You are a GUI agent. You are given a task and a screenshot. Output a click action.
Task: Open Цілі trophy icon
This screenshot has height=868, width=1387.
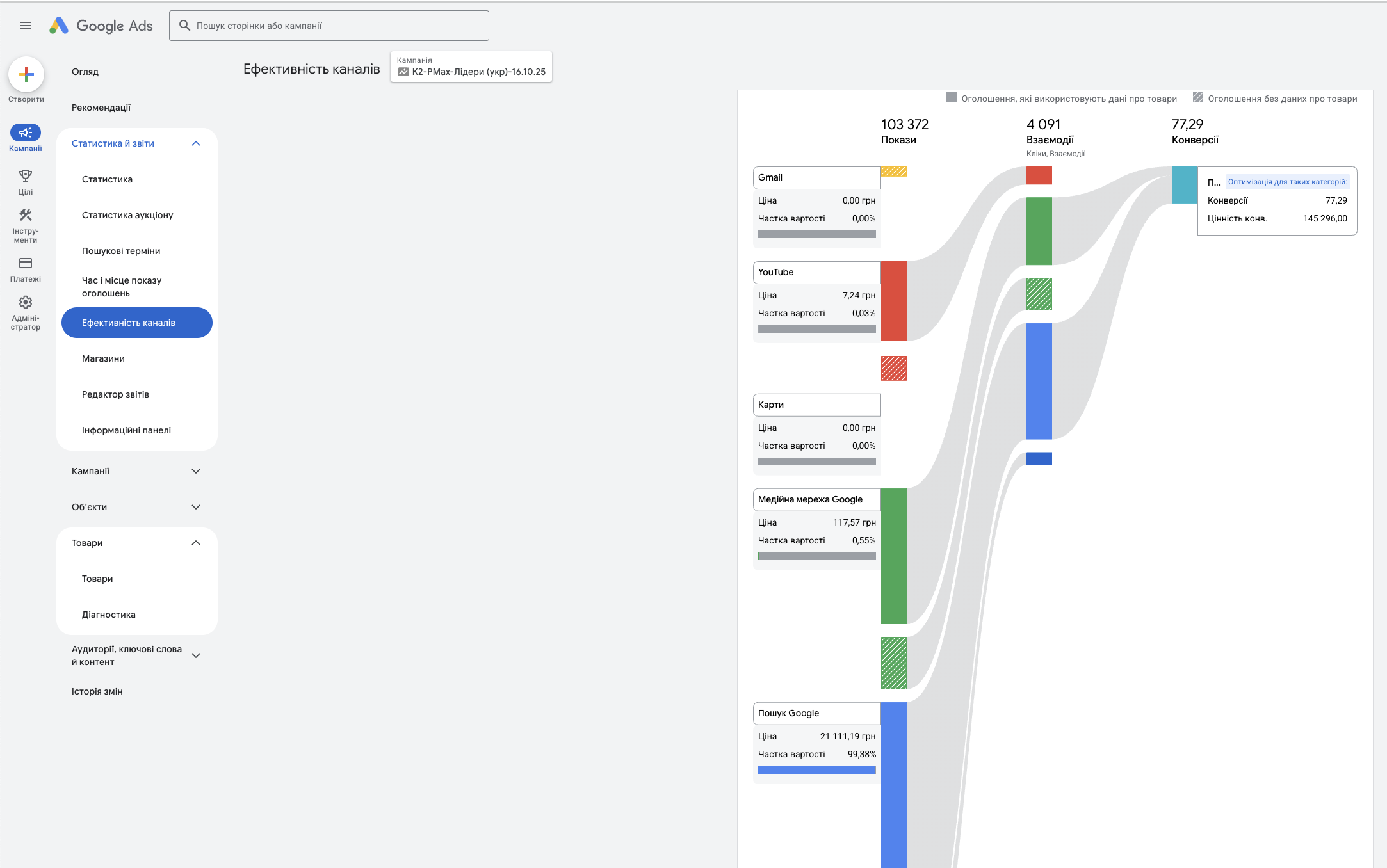(26, 176)
